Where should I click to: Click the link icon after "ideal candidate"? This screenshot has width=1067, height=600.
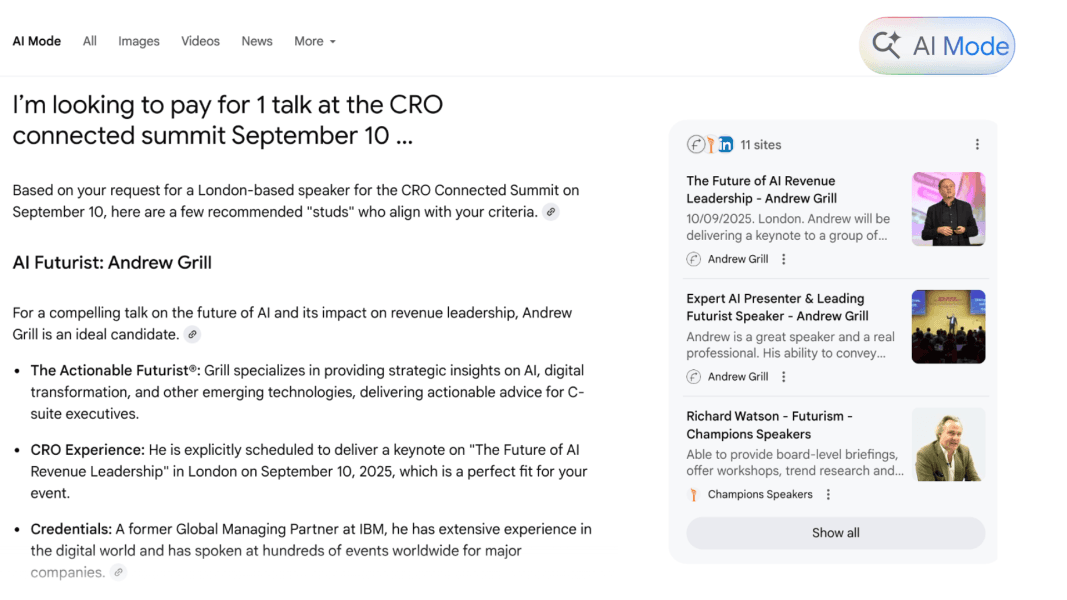click(x=192, y=334)
